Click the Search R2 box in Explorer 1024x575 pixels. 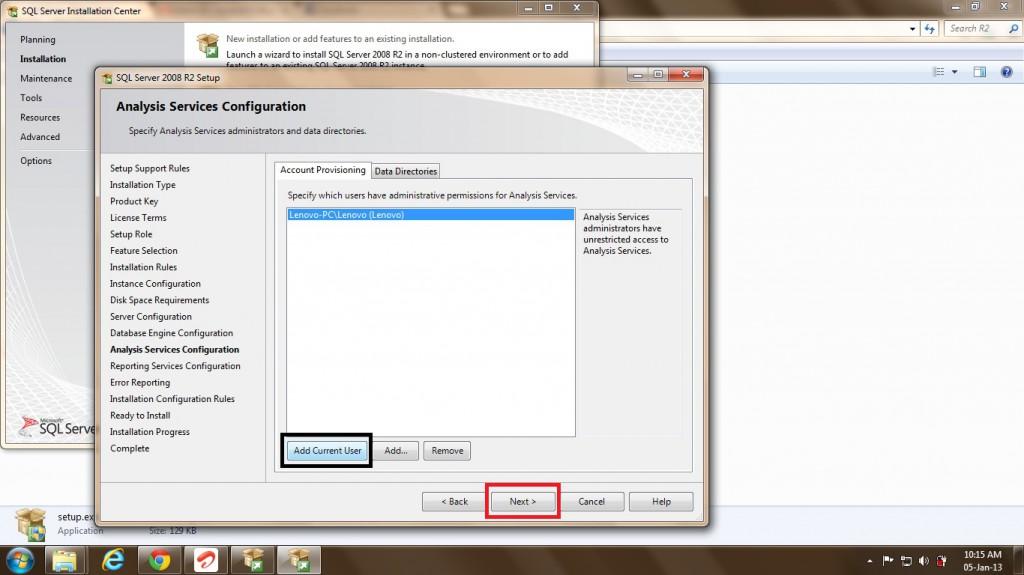976,29
